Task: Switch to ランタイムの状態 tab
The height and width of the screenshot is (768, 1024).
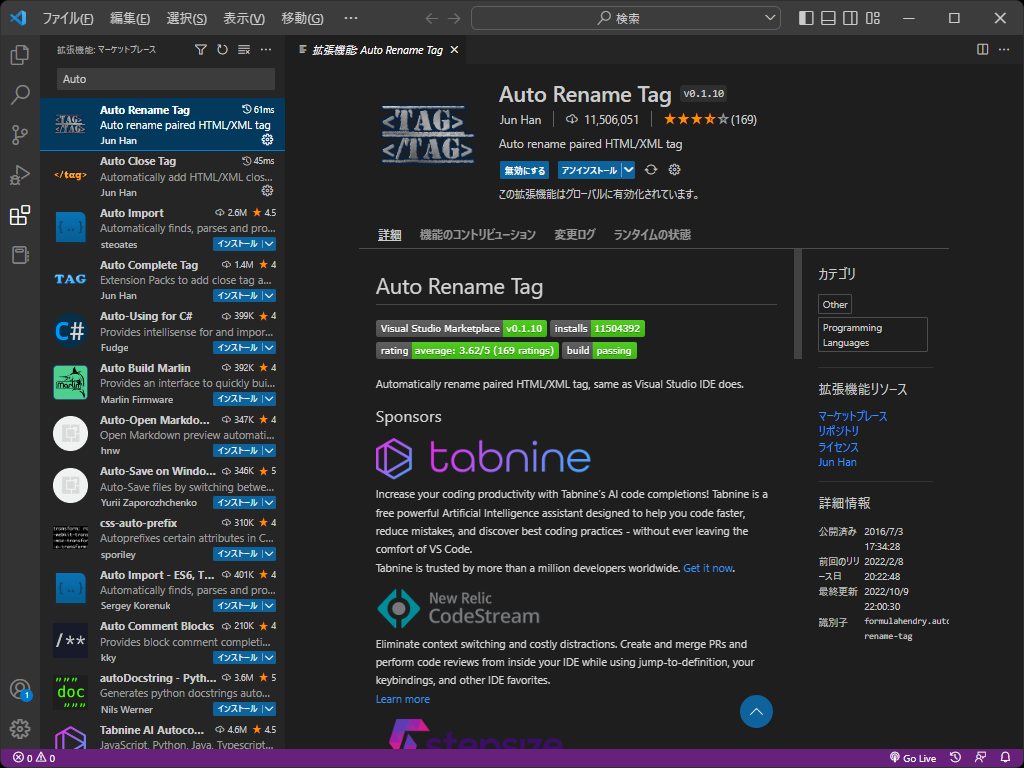Action: [652, 234]
